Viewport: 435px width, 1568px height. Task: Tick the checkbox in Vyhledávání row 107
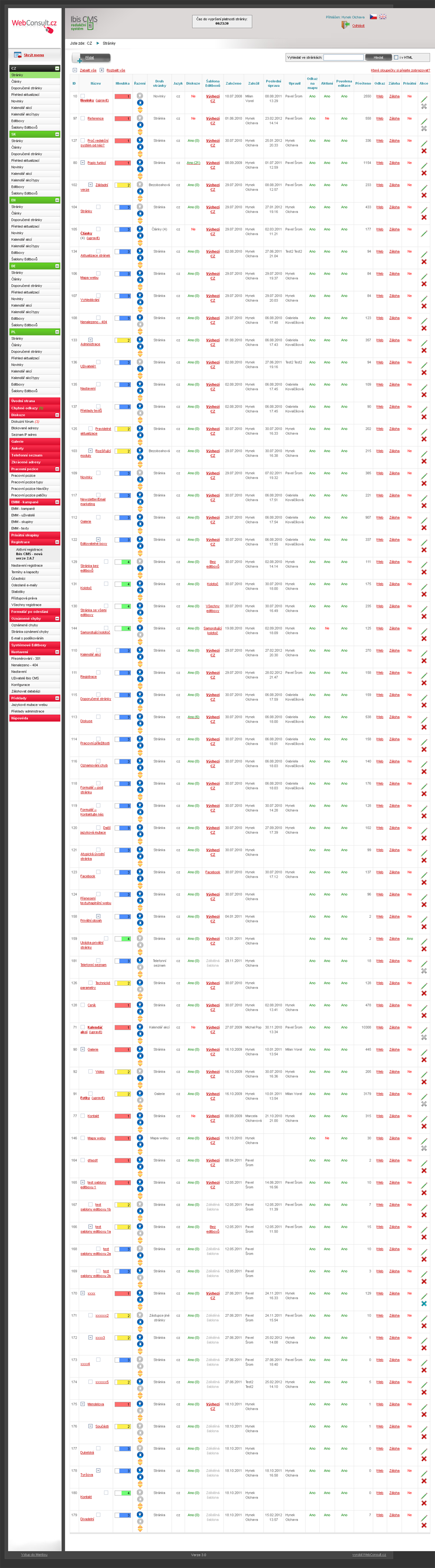coord(98,295)
